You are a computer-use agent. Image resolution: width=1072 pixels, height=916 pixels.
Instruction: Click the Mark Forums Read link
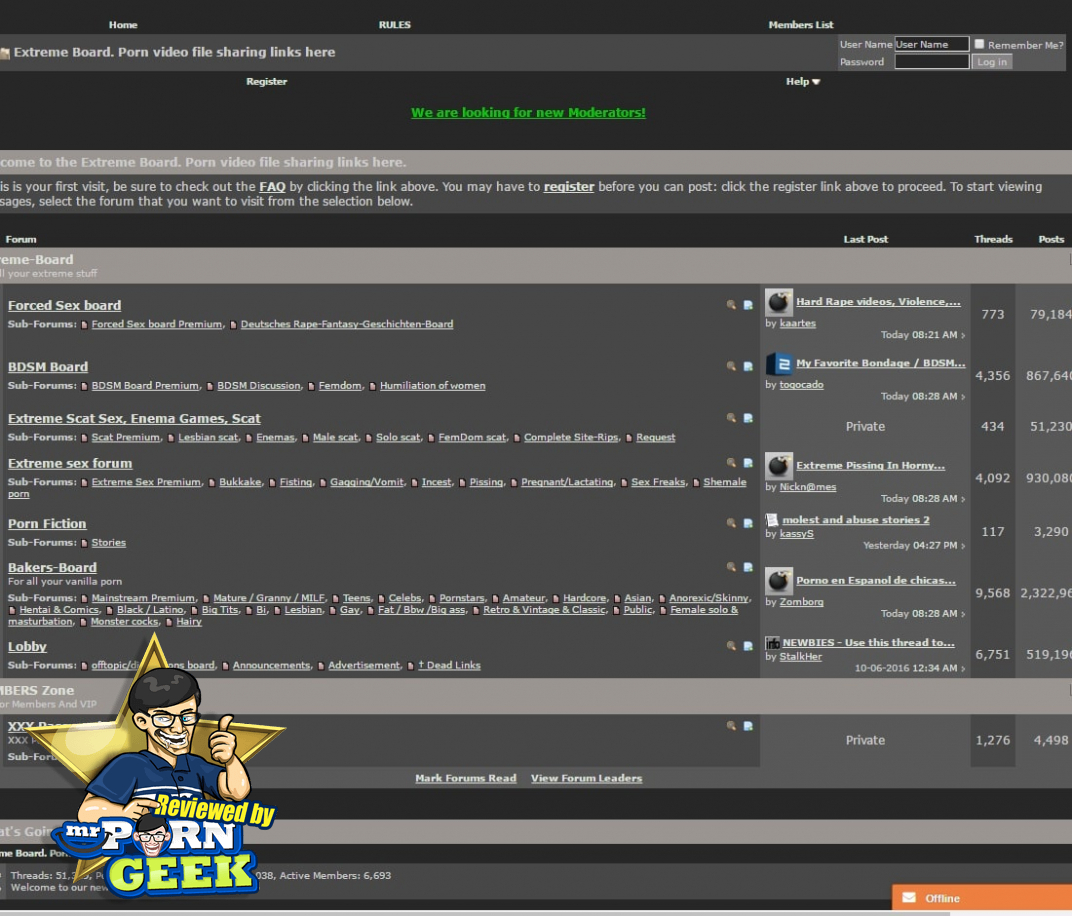[466, 778]
